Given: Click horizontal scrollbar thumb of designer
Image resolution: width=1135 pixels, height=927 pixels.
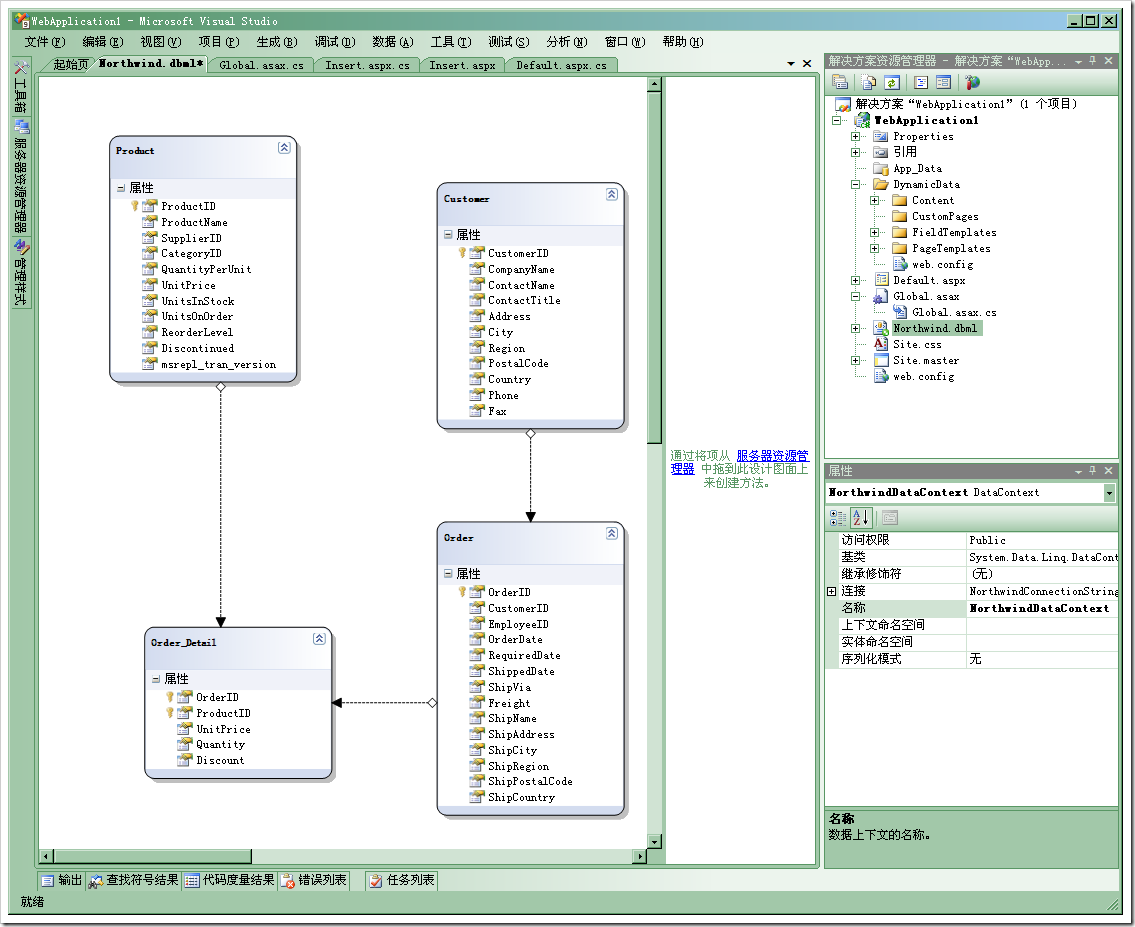Looking at the screenshot, I should coord(153,857).
